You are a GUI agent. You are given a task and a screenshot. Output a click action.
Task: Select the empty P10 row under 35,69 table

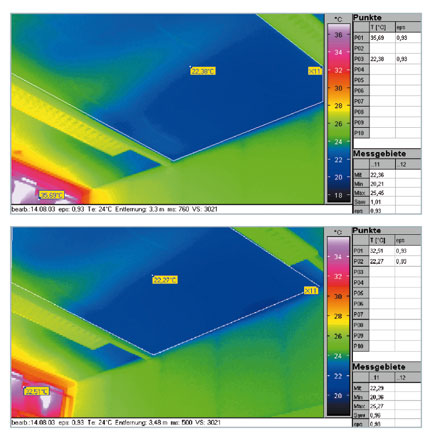coord(387,133)
